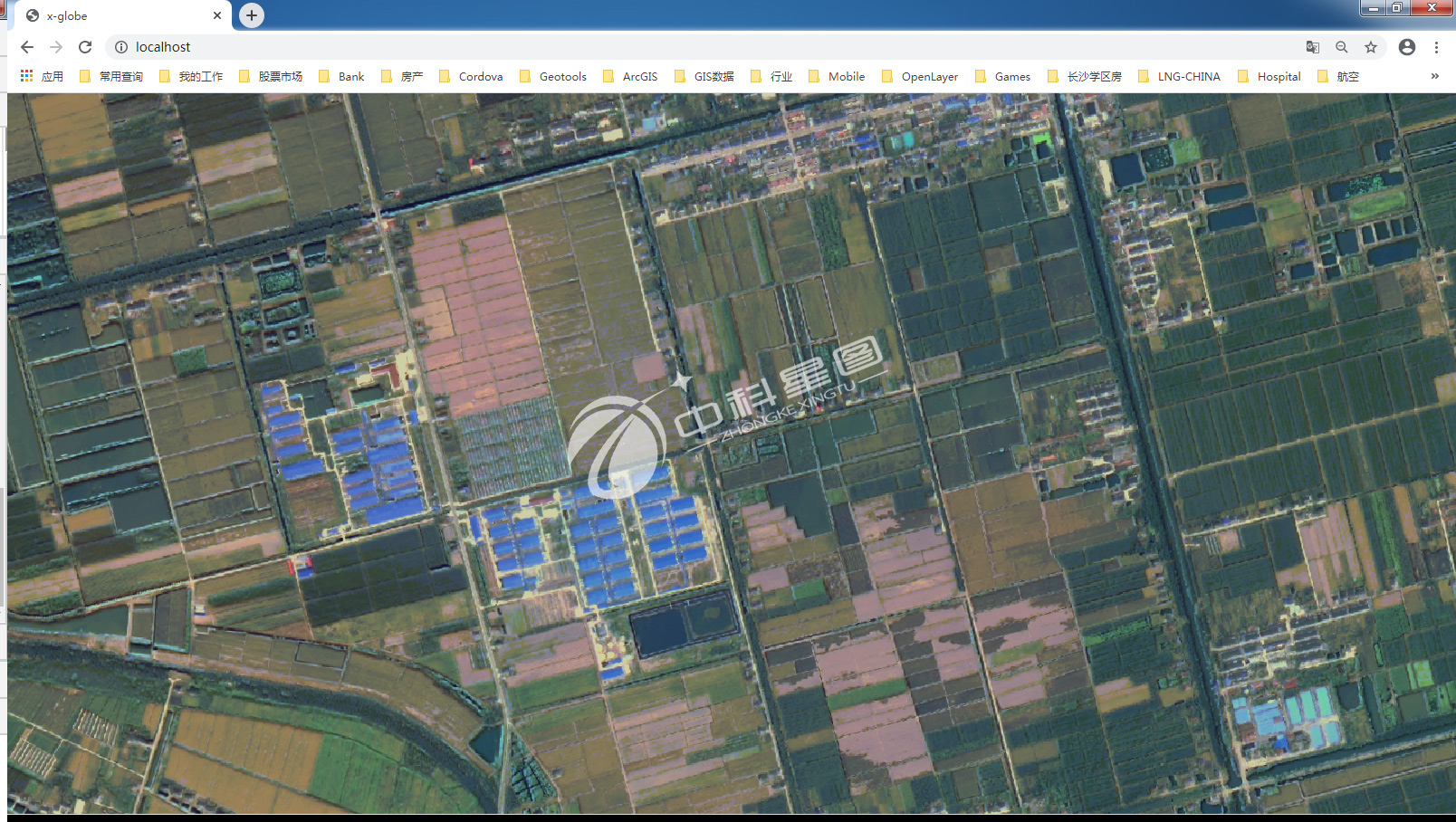Viewport: 1456px width, 822px height.
Task: Close the x-globe tab
Action: coord(217,15)
